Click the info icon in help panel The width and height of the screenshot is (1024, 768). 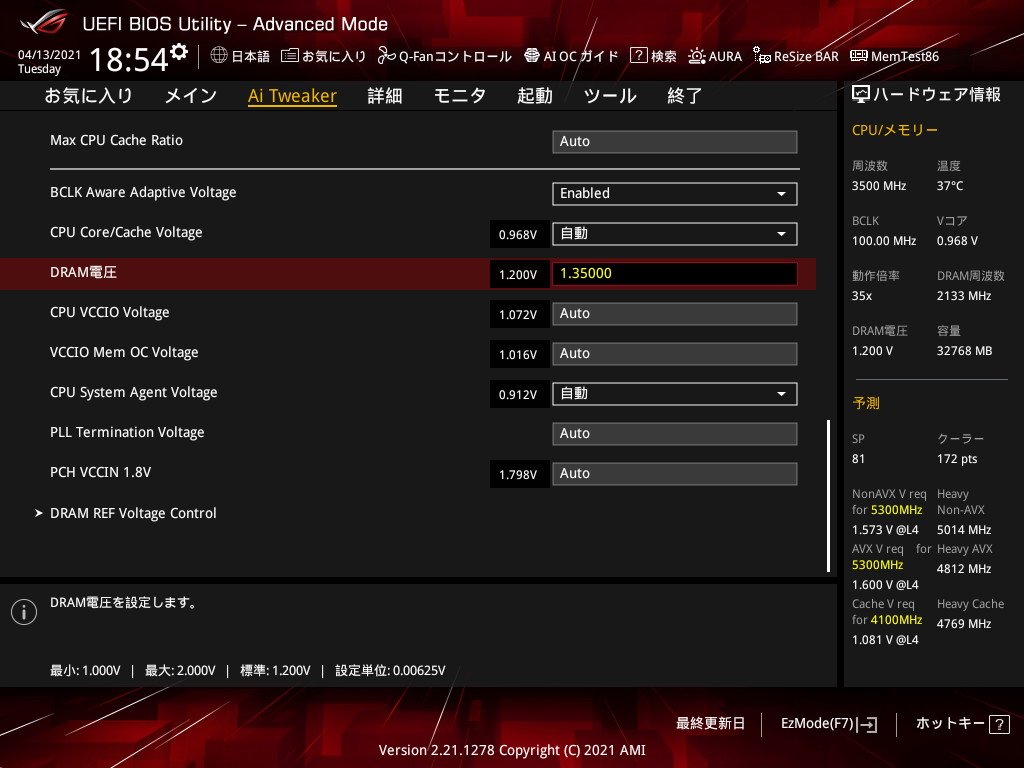[24, 612]
